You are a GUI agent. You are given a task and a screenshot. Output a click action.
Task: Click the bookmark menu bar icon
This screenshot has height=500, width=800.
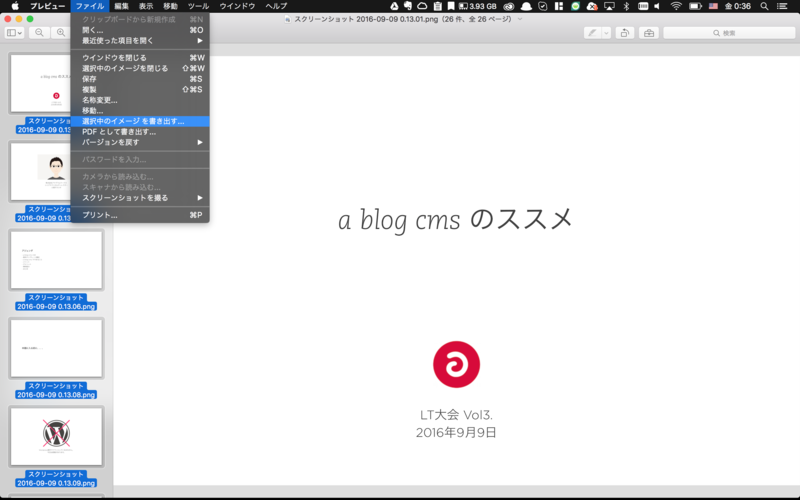451,6
